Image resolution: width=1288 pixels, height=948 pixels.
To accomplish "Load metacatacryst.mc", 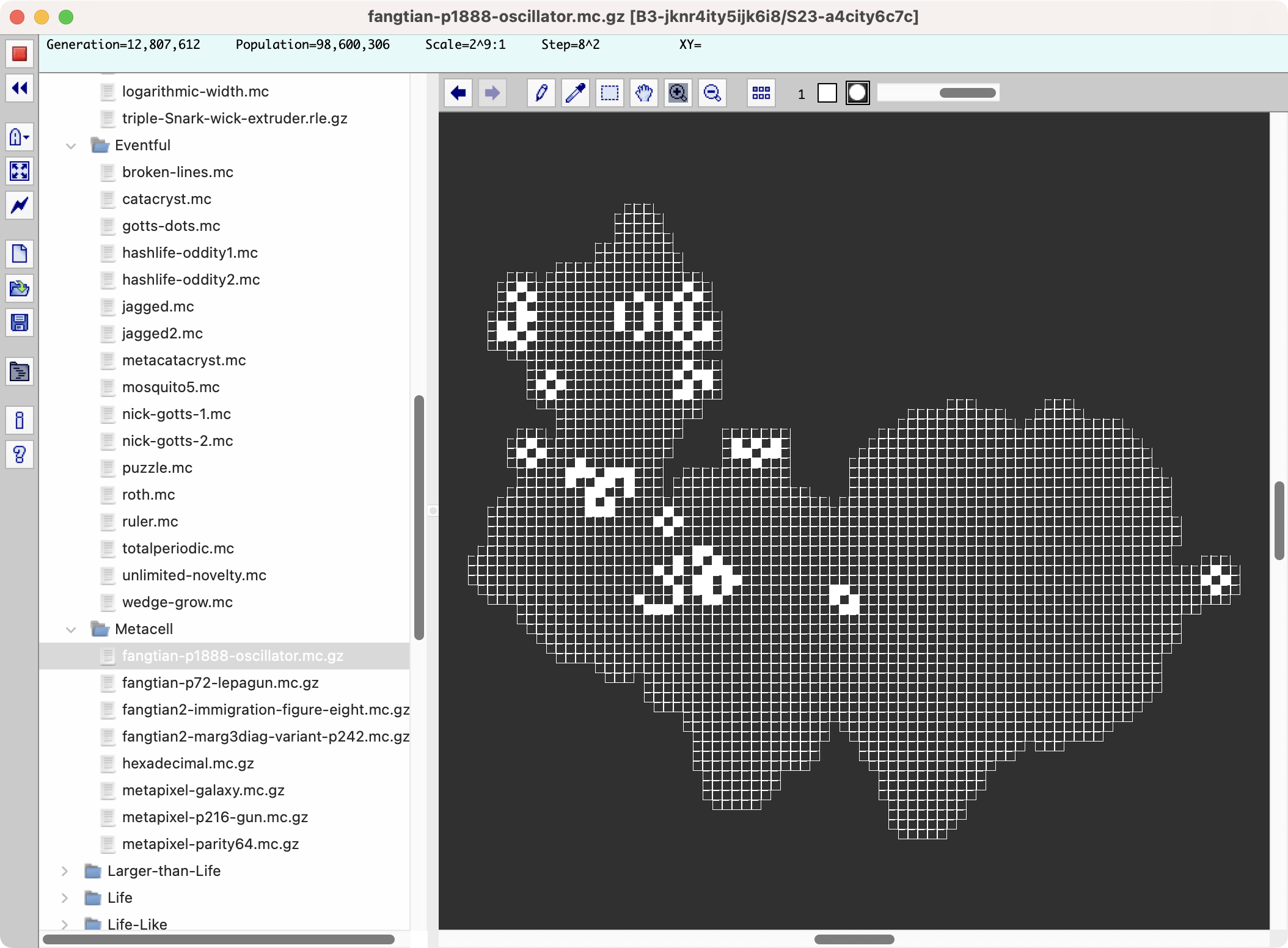I will (x=183, y=360).
